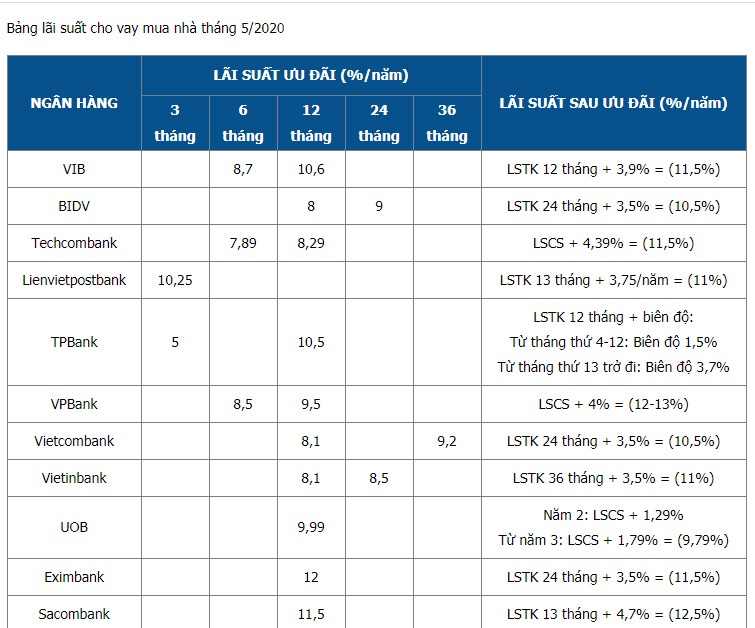Select the 36 tháng column header
This screenshot has width=755, height=628.
coord(447,123)
